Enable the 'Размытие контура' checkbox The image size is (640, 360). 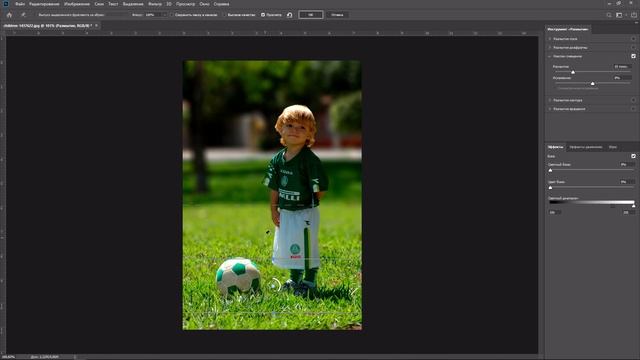[x=633, y=100]
